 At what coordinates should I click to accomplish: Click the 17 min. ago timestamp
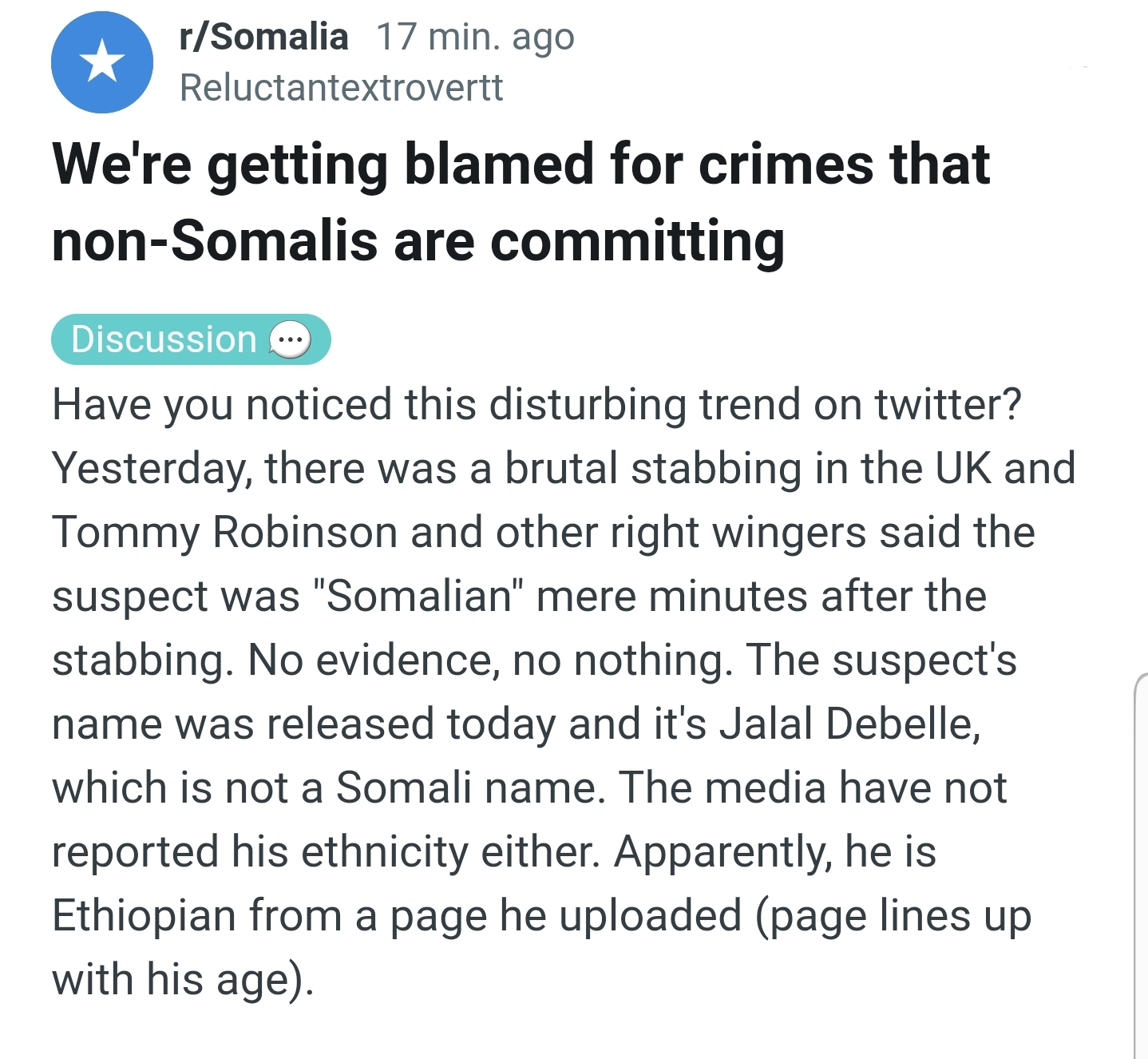point(475,37)
